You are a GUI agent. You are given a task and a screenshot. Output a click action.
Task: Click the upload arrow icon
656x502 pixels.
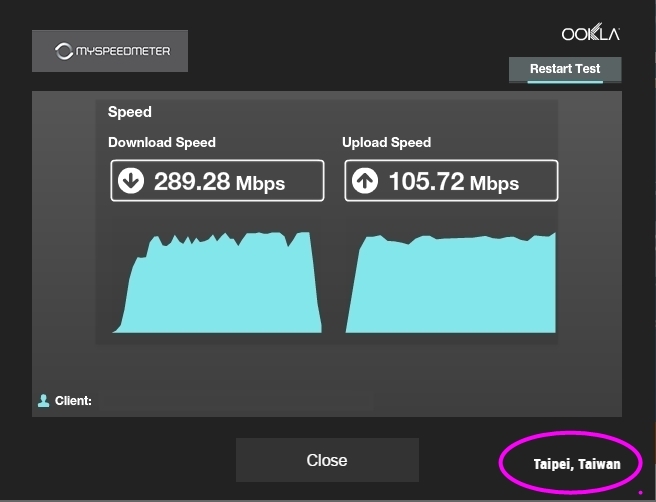coord(365,181)
